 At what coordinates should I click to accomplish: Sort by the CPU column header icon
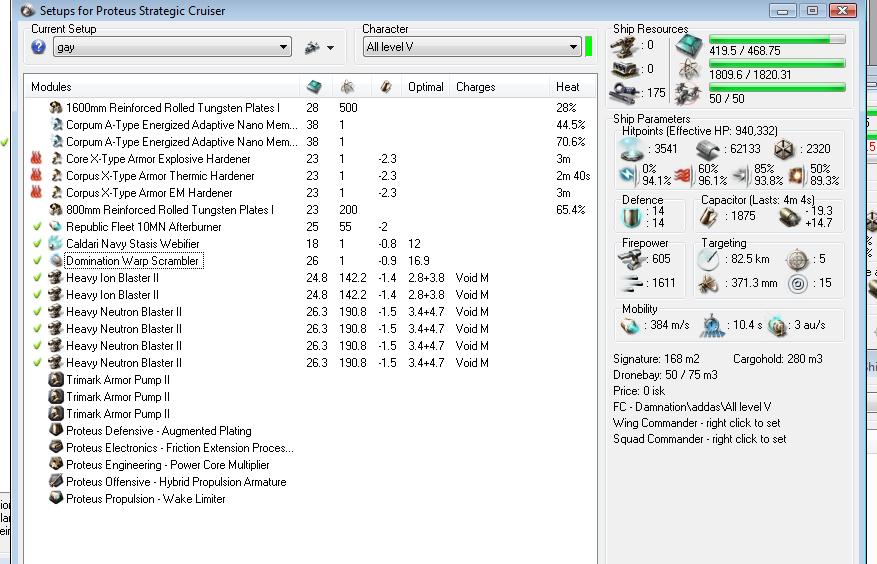(314, 87)
